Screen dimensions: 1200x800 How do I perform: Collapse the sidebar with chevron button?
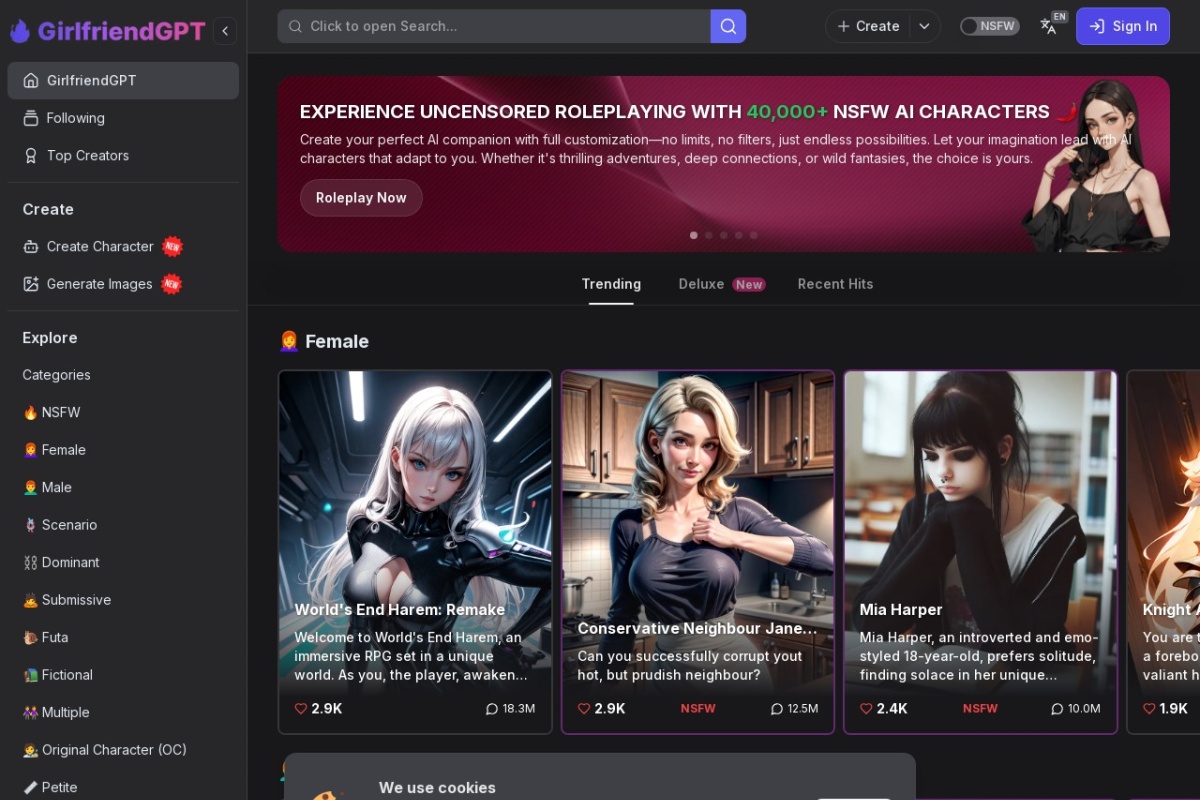(x=225, y=31)
